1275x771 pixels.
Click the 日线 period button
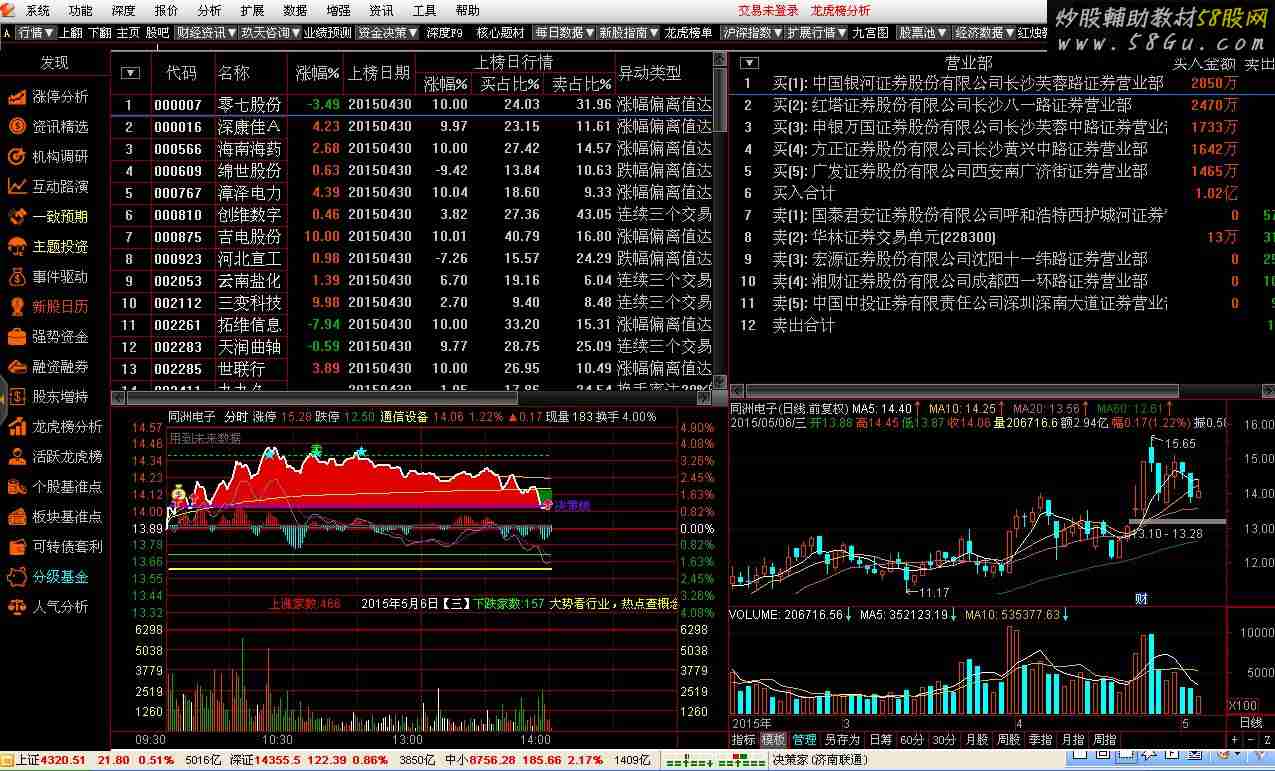pos(1251,723)
